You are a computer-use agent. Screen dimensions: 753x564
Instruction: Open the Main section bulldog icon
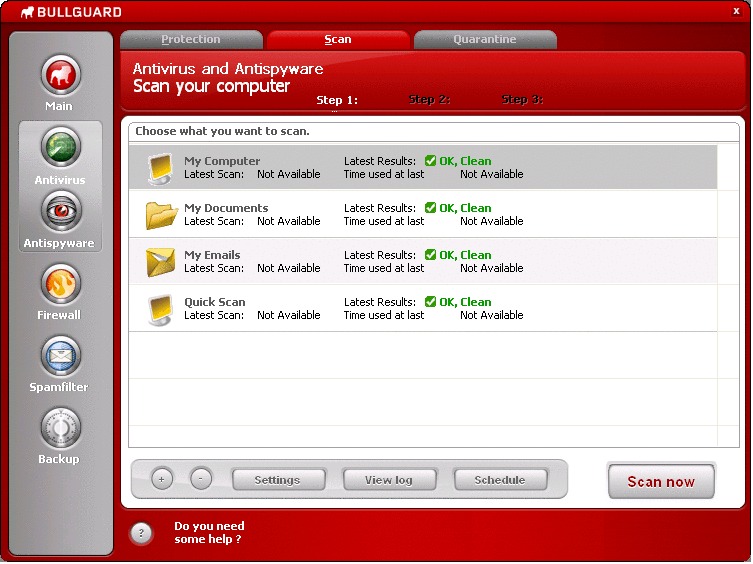tap(61, 75)
